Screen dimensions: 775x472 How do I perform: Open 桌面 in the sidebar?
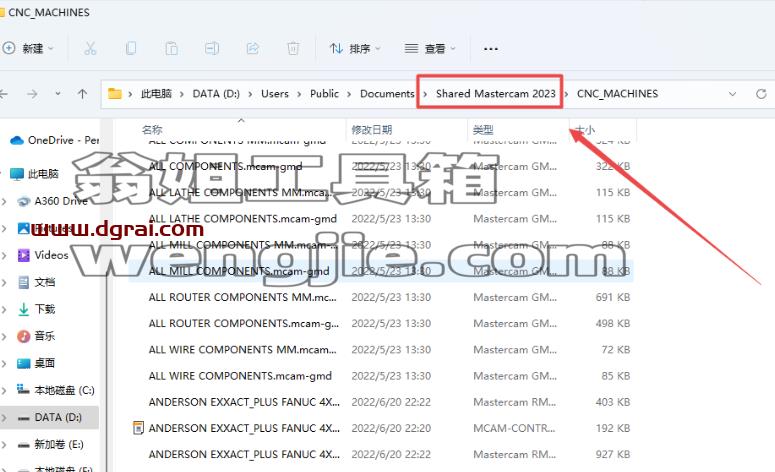[x=37, y=363]
